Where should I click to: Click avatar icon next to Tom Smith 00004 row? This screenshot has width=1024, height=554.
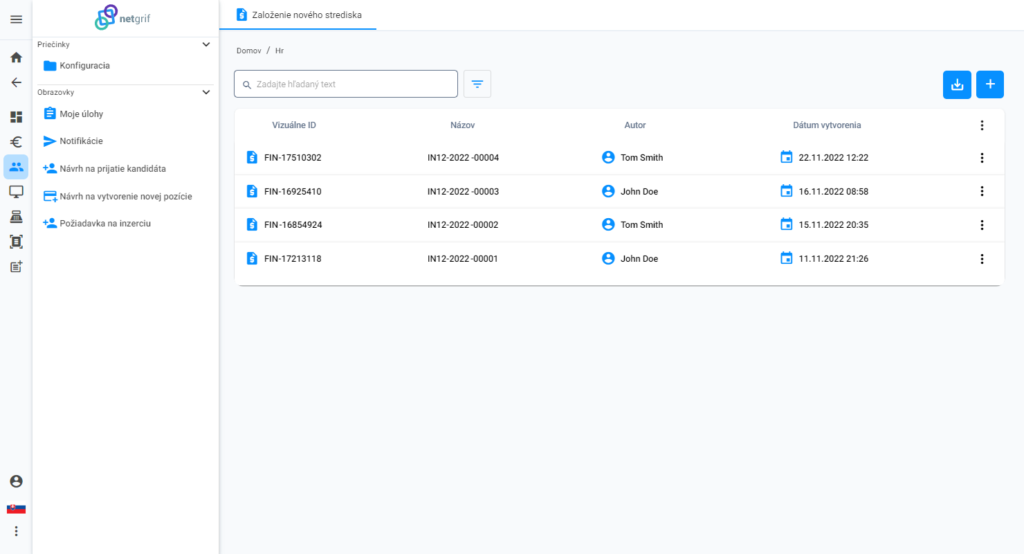(608, 157)
